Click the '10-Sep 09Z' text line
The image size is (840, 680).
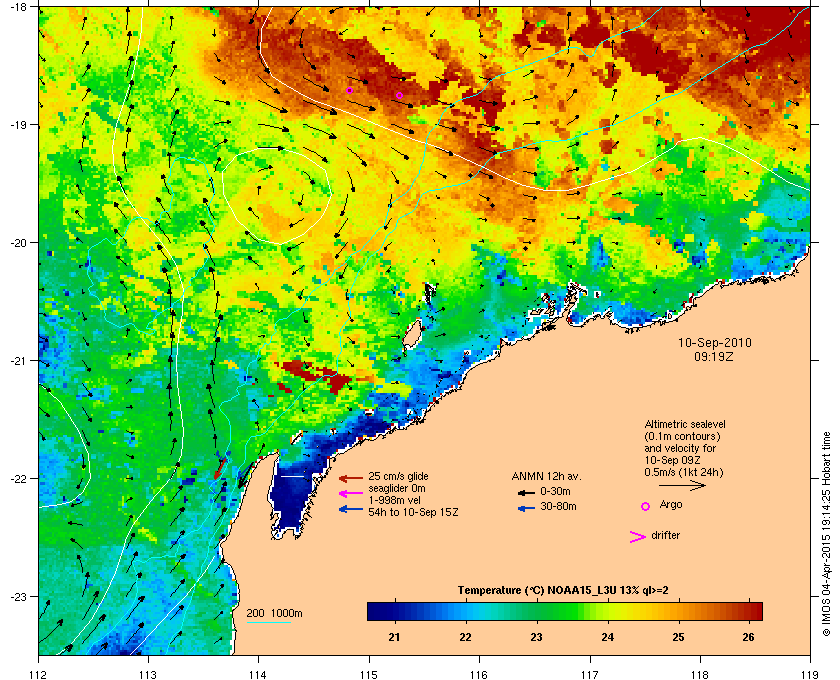672,460
